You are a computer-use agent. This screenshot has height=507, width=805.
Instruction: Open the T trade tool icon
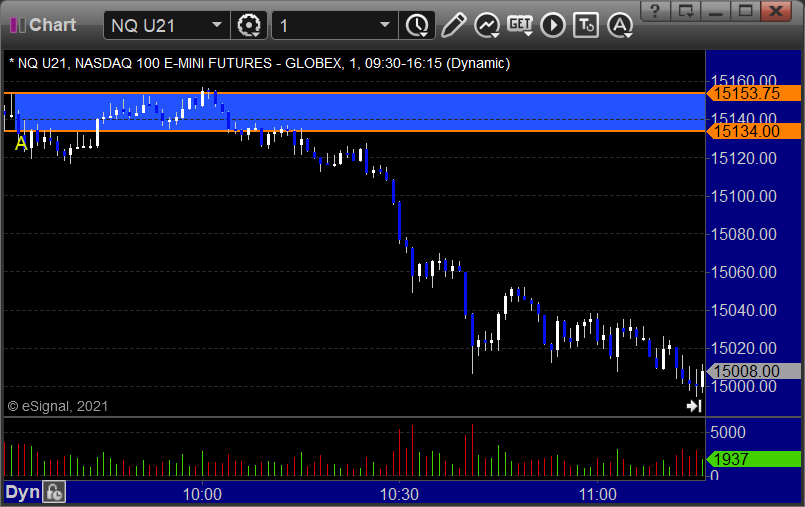[586, 25]
